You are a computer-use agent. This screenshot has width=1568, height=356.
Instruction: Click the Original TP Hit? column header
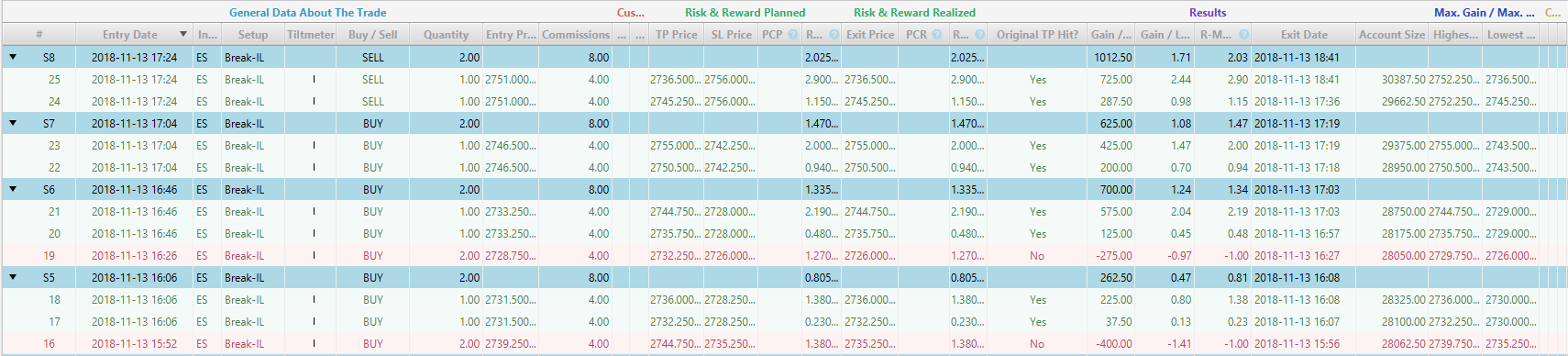point(1037,35)
